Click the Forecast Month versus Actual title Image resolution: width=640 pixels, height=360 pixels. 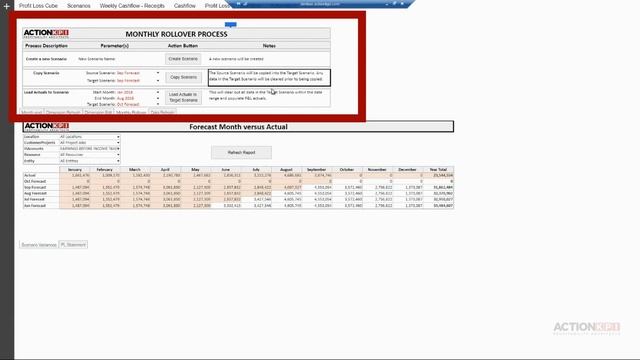pyautogui.click(x=238, y=127)
